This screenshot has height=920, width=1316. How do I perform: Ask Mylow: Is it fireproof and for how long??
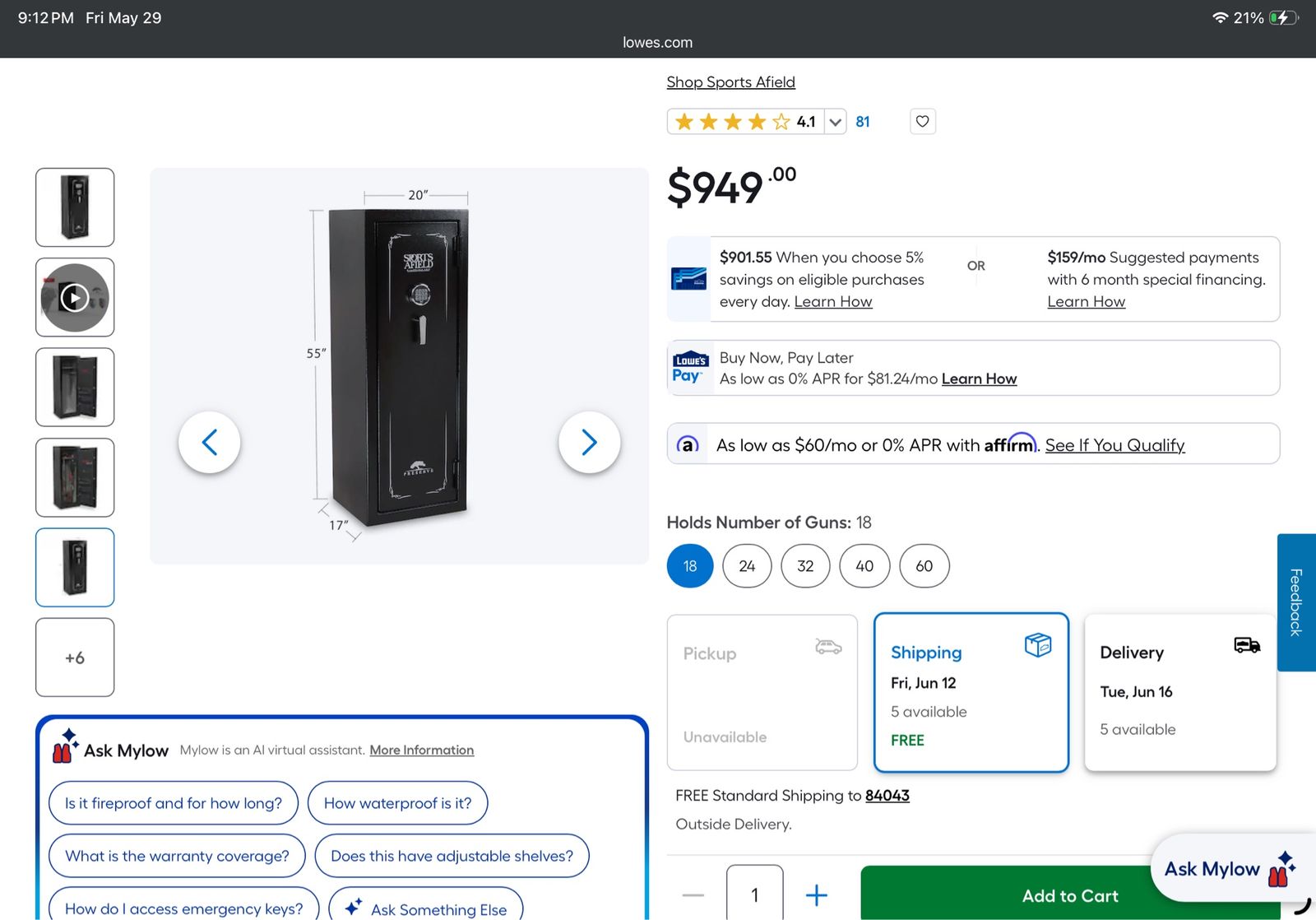click(x=174, y=803)
